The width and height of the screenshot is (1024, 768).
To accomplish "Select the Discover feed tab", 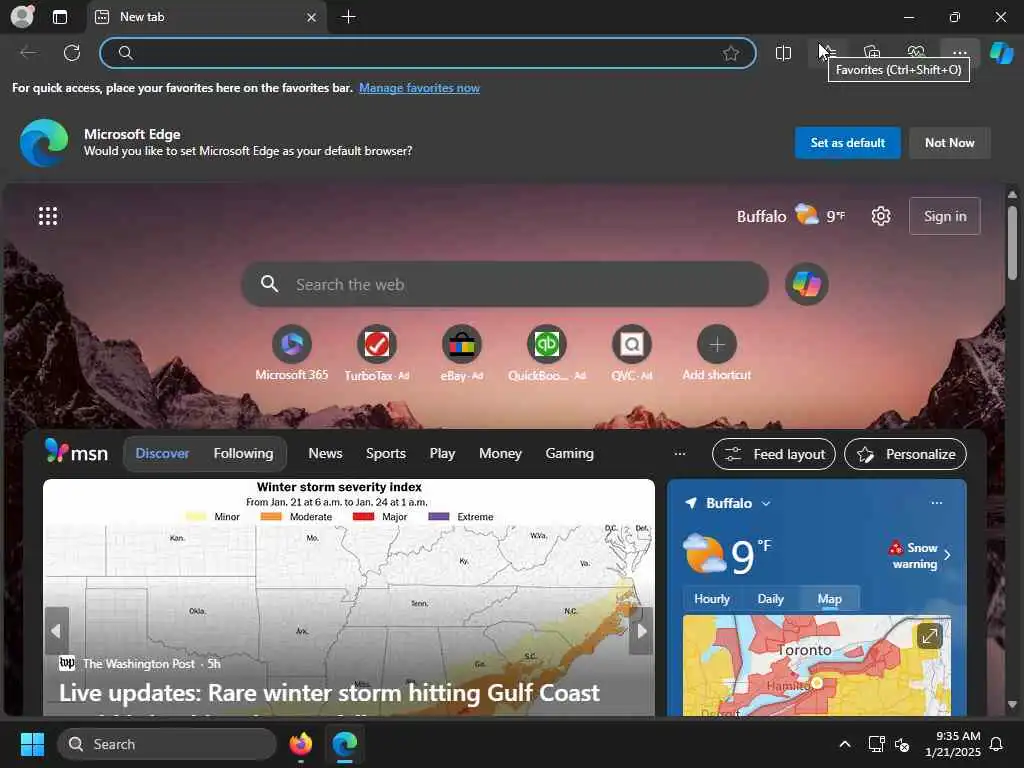I will tap(162, 453).
